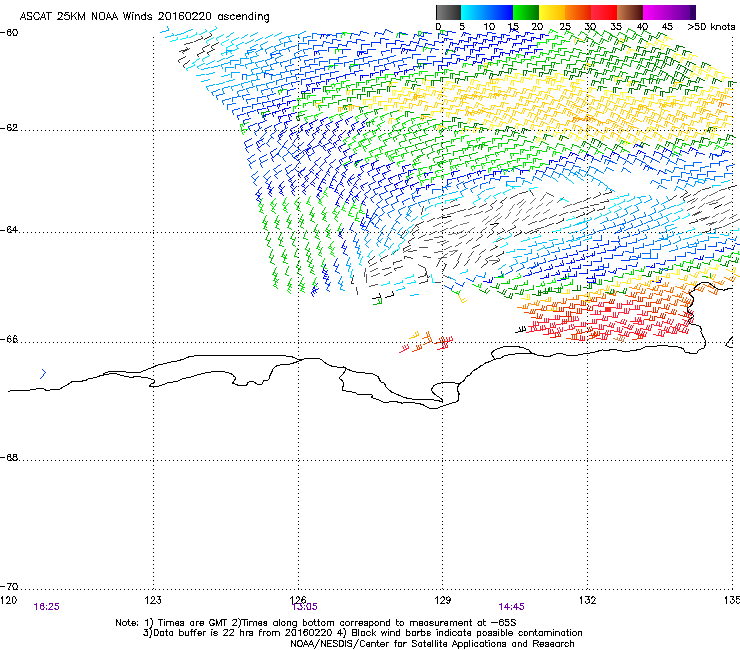Click the cyan-blue 5-15 knots color segment
The width and height of the screenshot is (740, 650).
[487, 12]
